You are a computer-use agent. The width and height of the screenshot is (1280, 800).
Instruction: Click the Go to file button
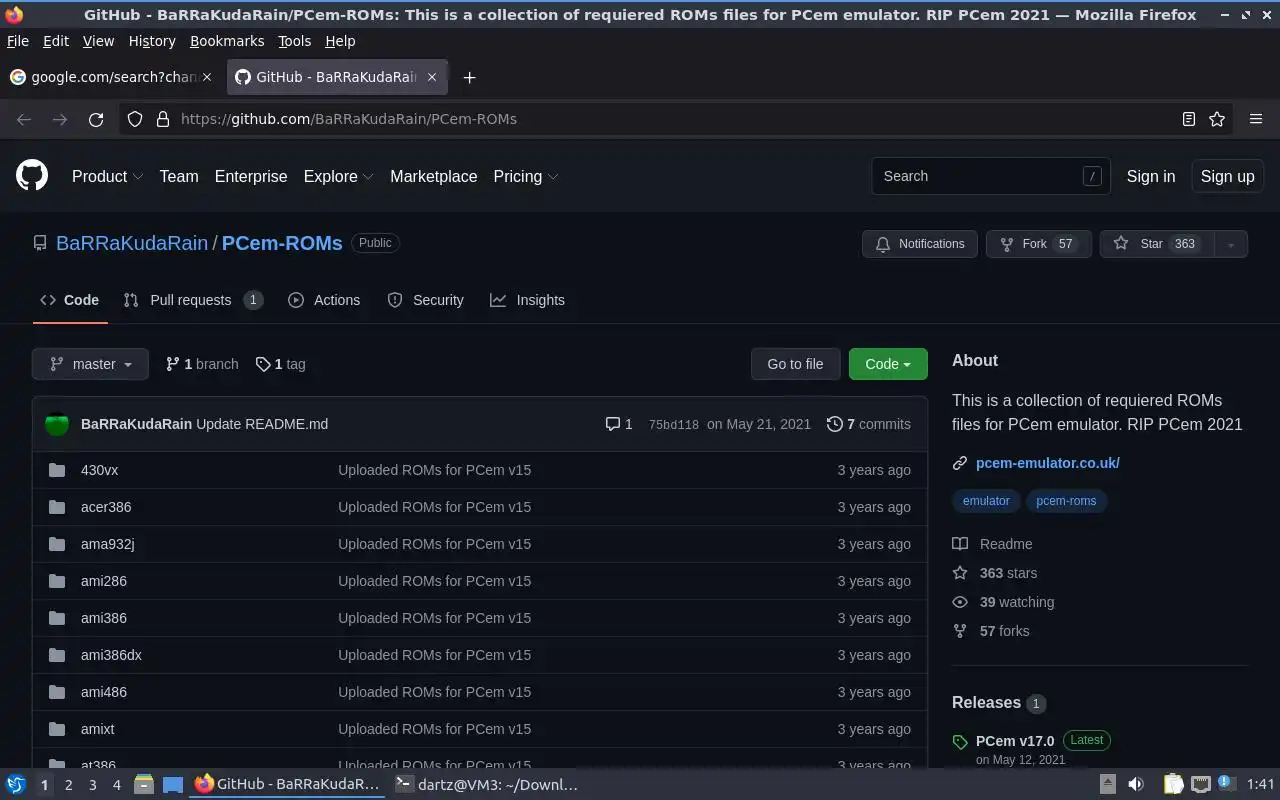(x=795, y=364)
